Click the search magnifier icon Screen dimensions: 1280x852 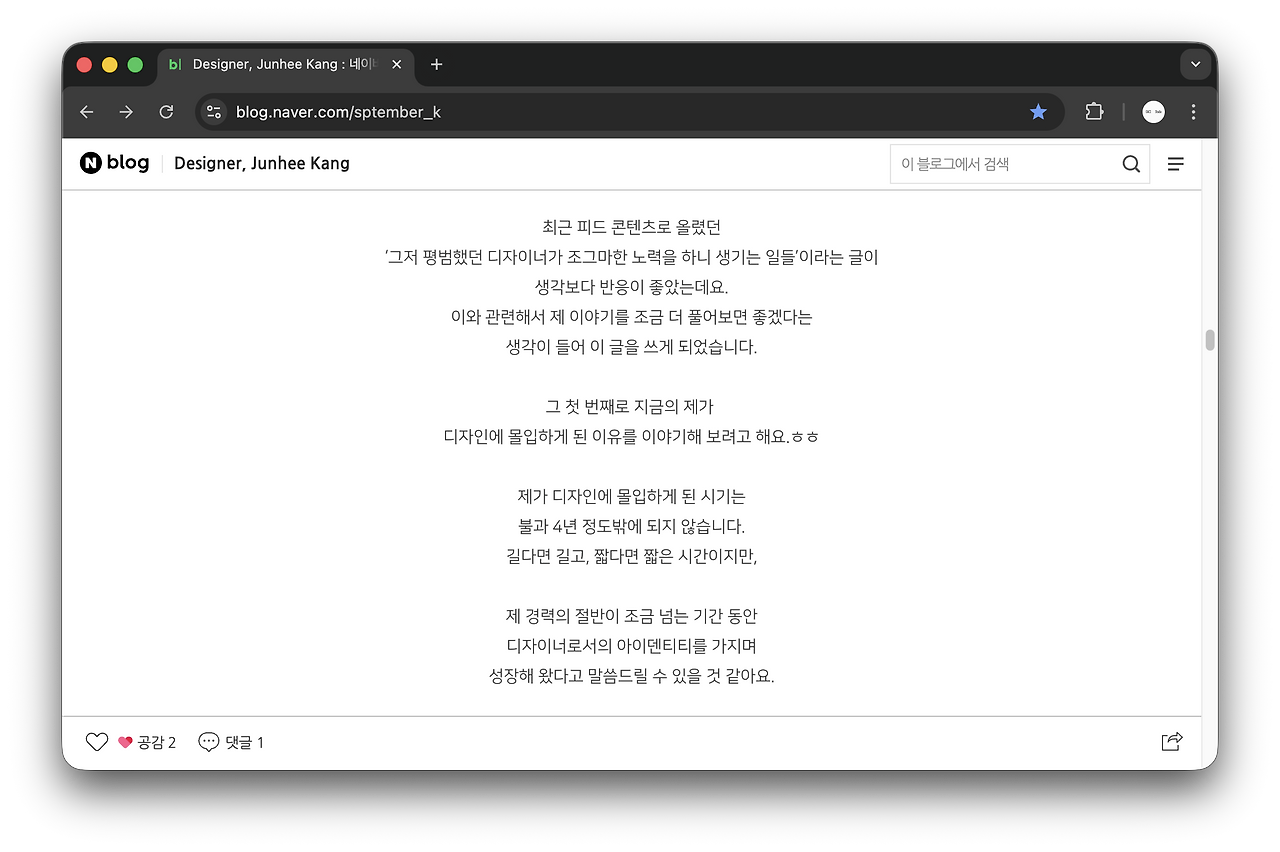1131,163
